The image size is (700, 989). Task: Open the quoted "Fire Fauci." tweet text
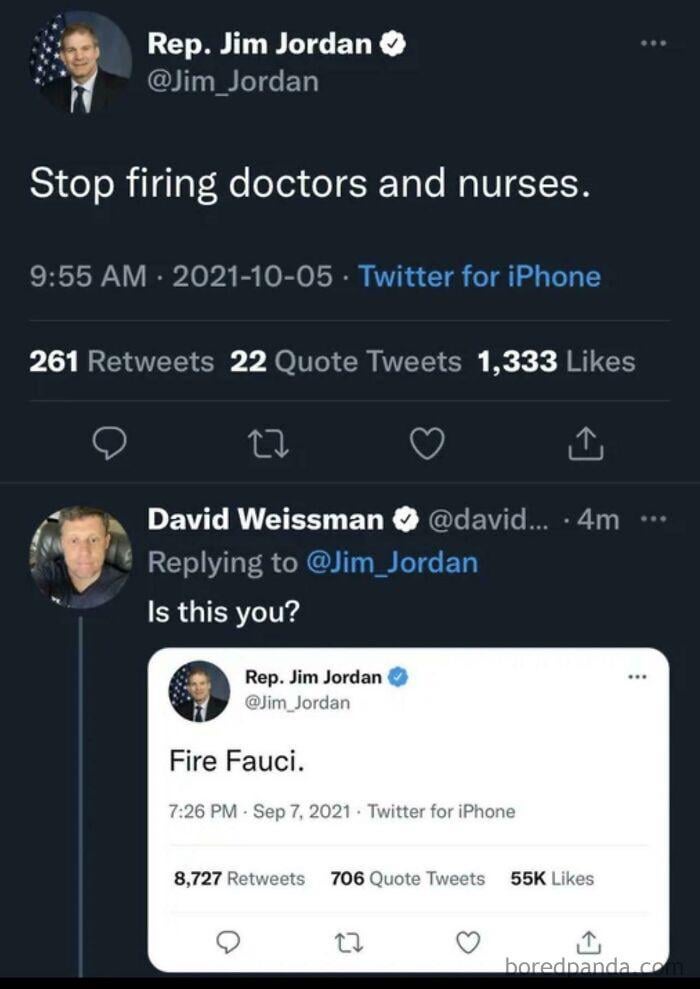pos(237,762)
